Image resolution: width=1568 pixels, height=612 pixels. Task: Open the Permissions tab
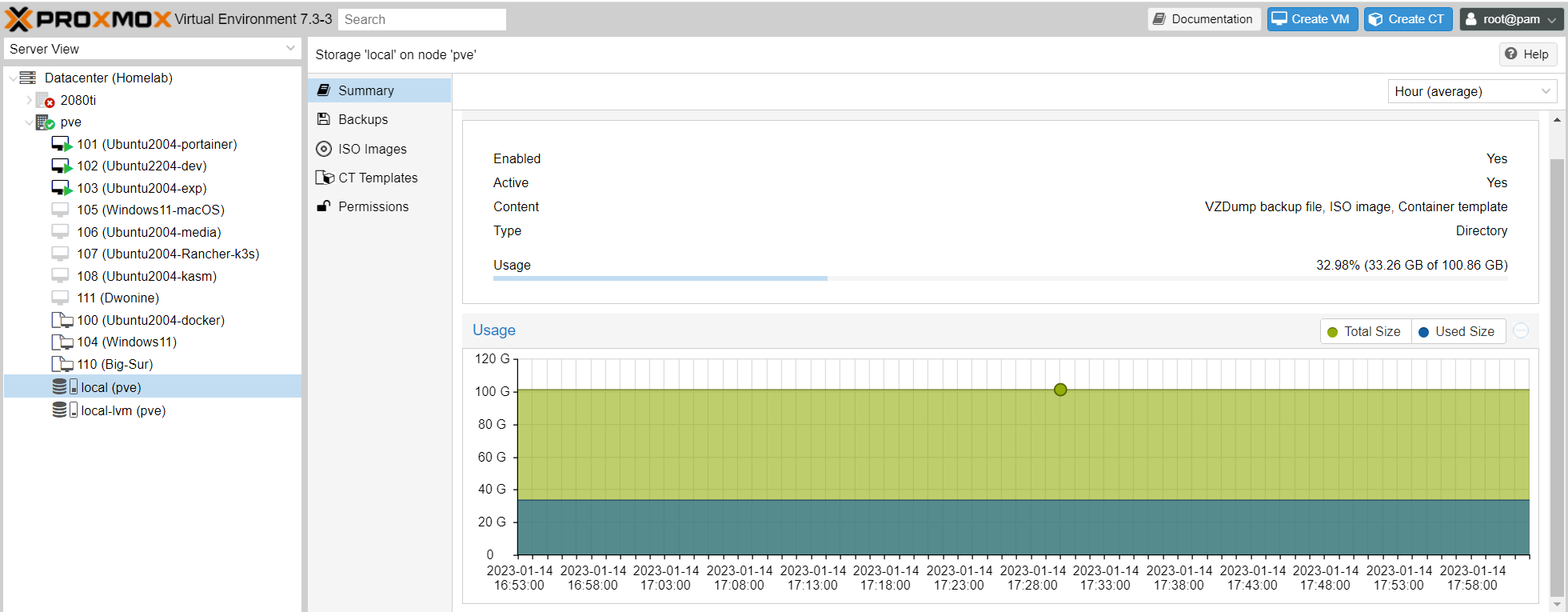click(379, 206)
